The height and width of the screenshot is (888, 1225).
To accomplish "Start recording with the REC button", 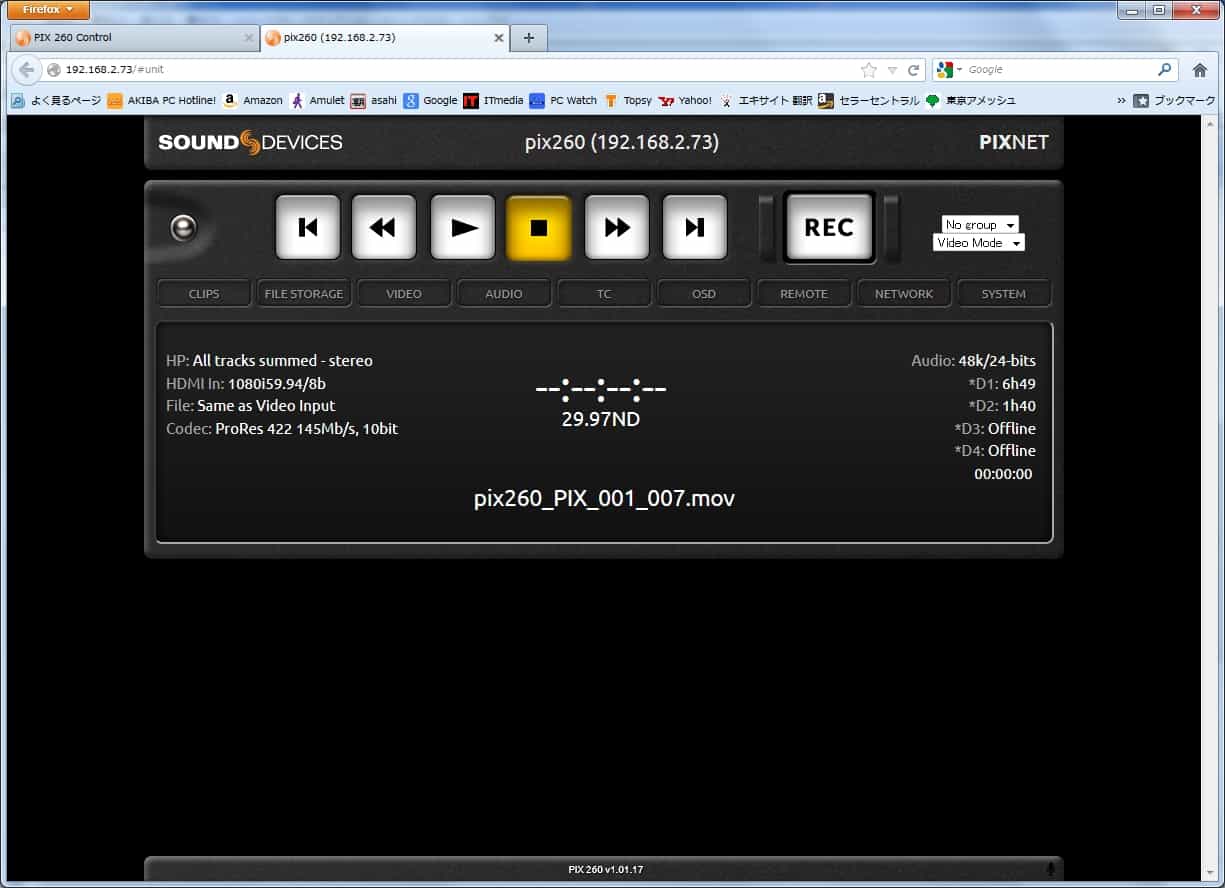I will 829,228.
